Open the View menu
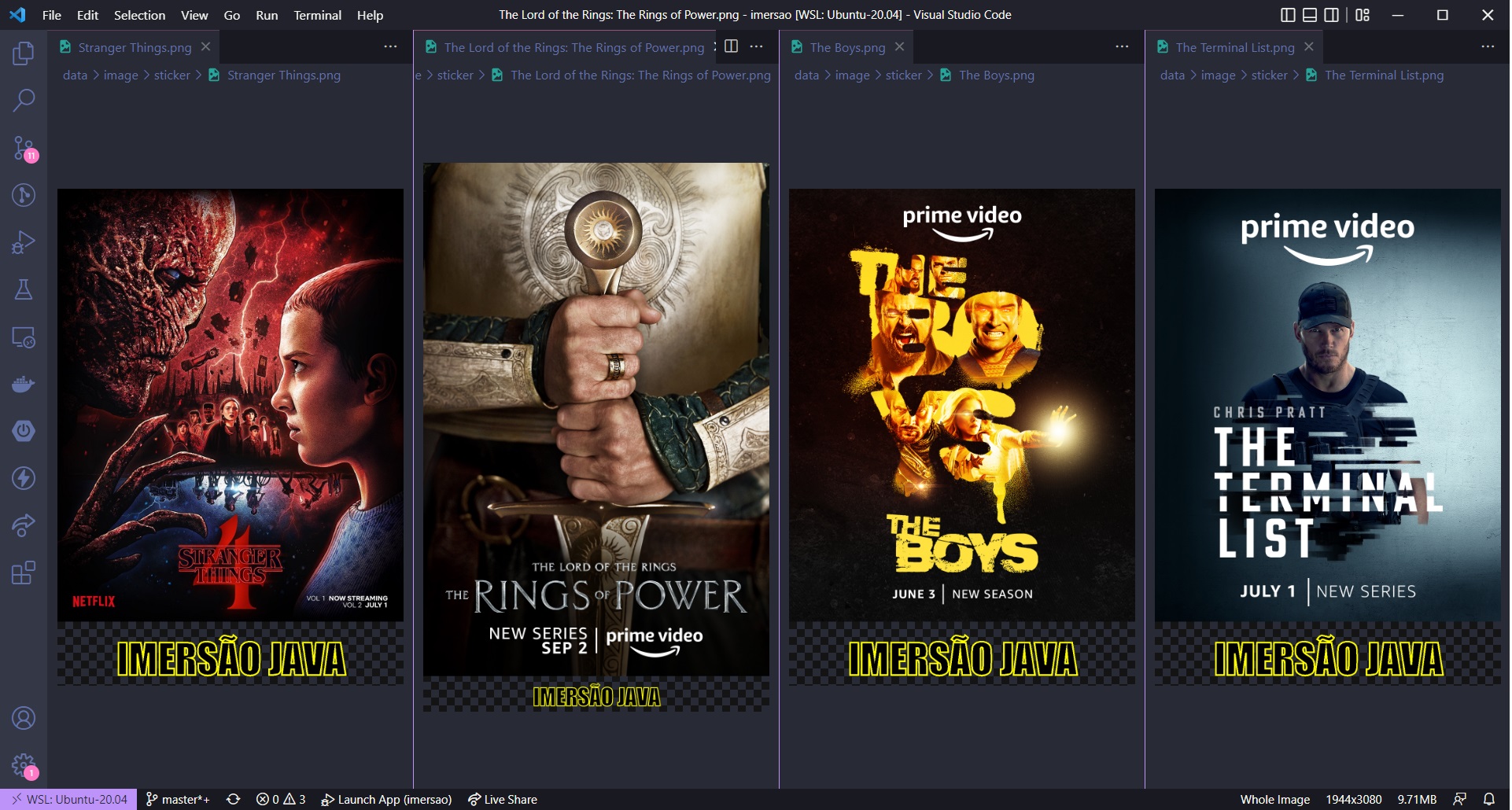 194,15
